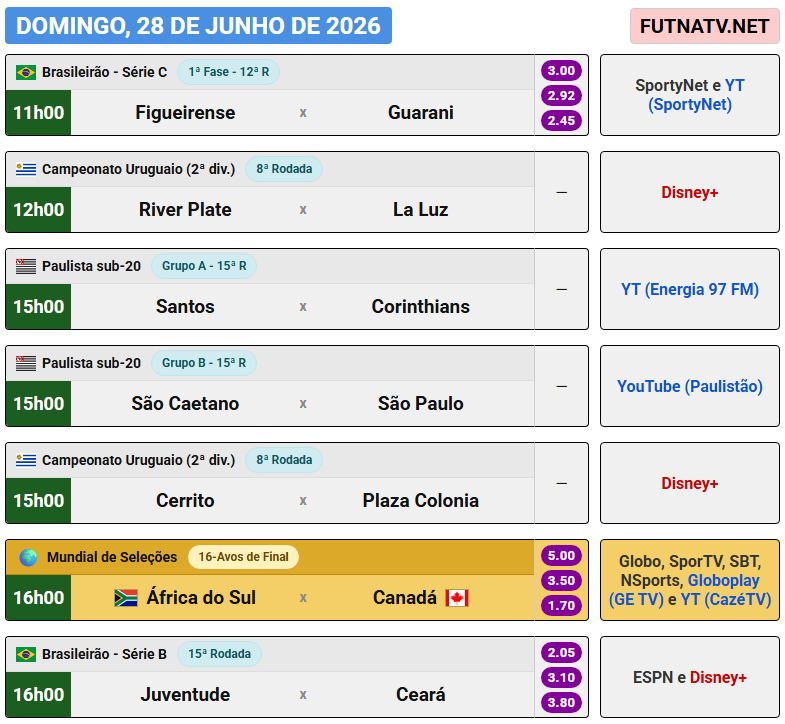The width and height of the screenshot is (785, 724).
Task: Click the 3.00 odds for Figueirense win
Action: [x=561, y=71]
